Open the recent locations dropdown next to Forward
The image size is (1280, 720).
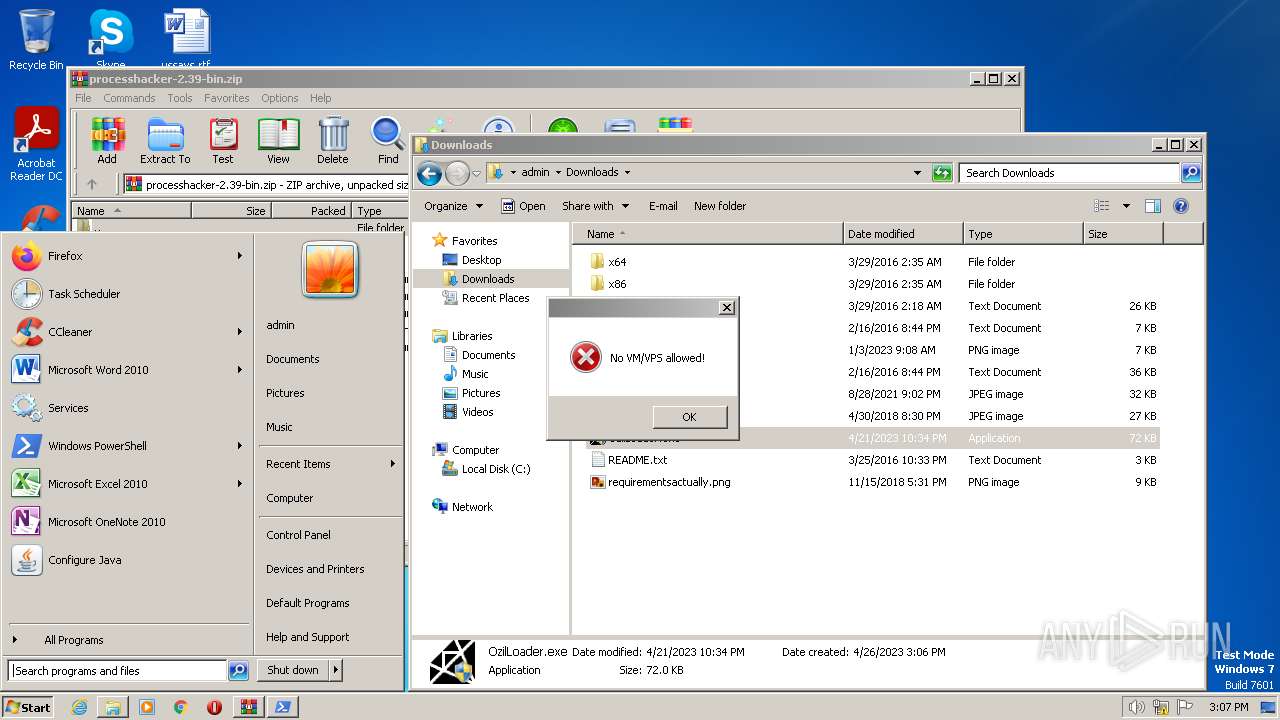(x=476, y=173)
